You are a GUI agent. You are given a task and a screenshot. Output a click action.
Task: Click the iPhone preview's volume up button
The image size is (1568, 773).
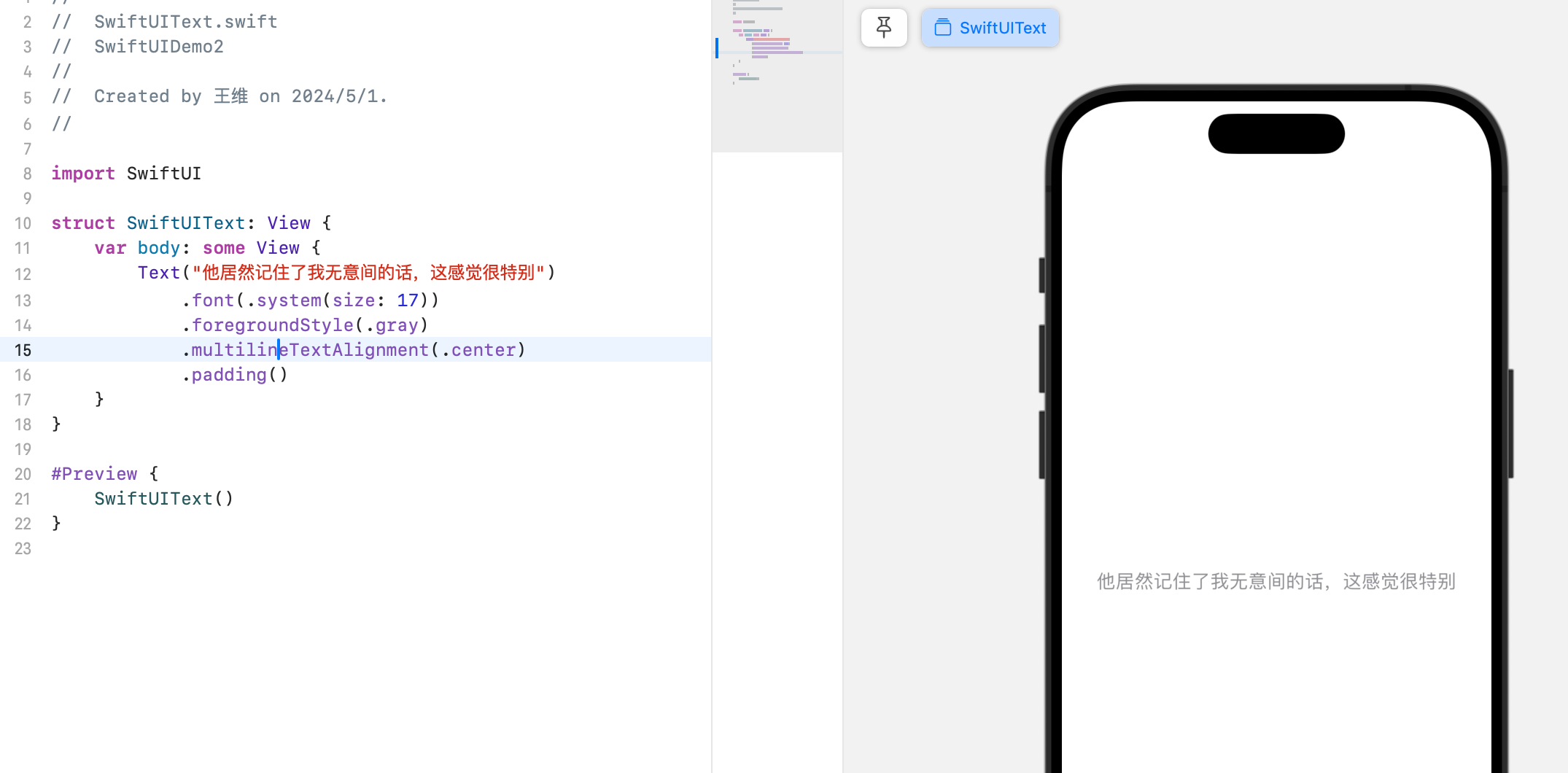[1042, 359]
